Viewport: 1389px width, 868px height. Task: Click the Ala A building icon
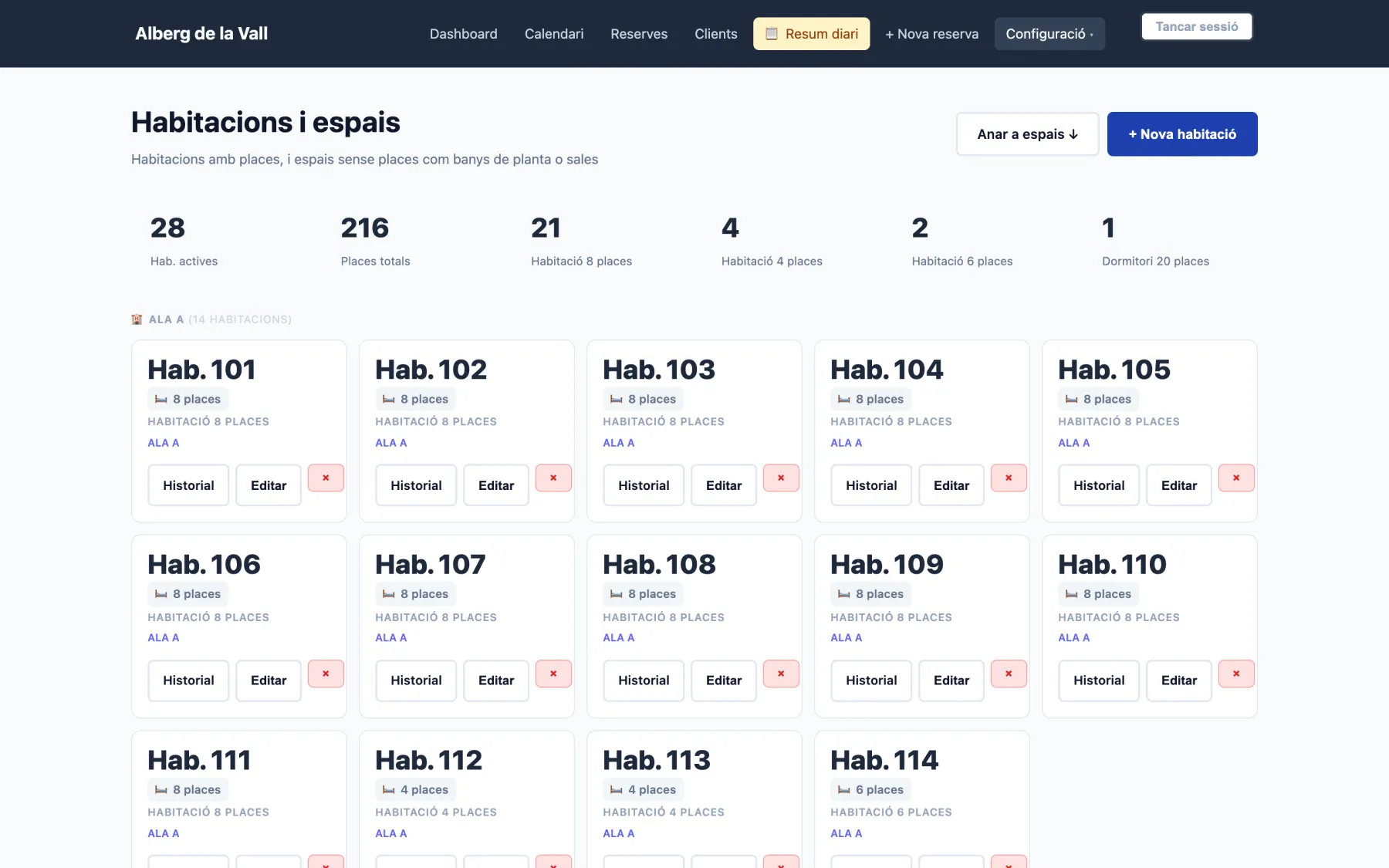(x=137, y=319)
